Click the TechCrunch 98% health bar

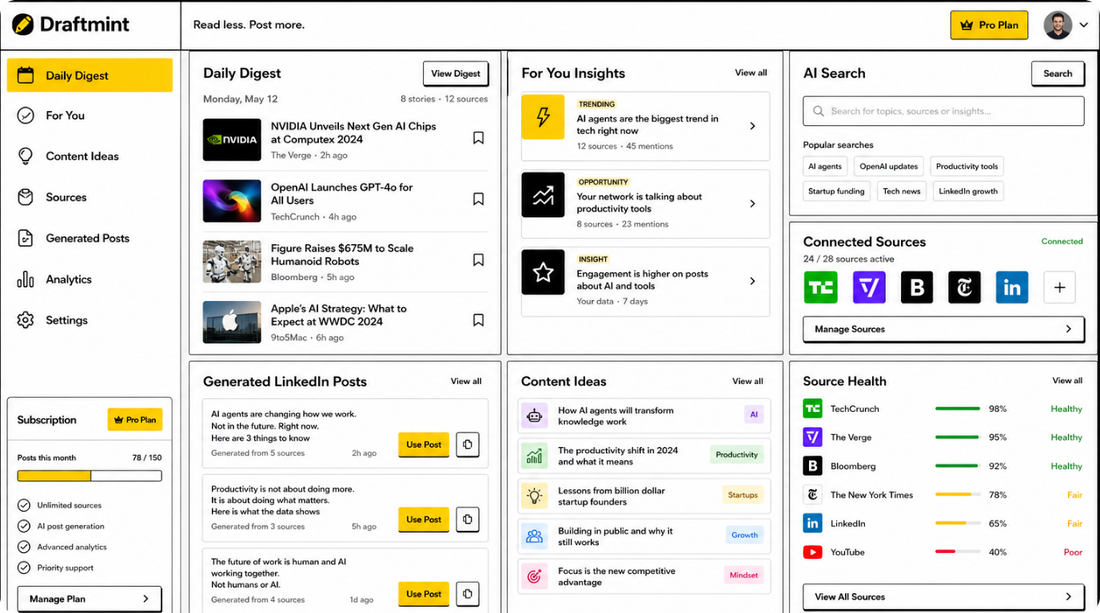pos(958,409)
